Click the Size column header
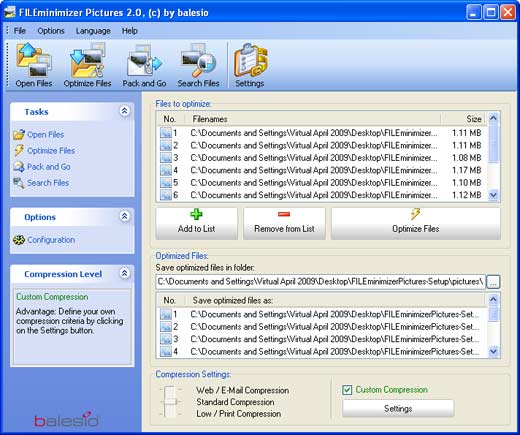The width and height of the screenshot is (520, 435). [x=464, y=119]
